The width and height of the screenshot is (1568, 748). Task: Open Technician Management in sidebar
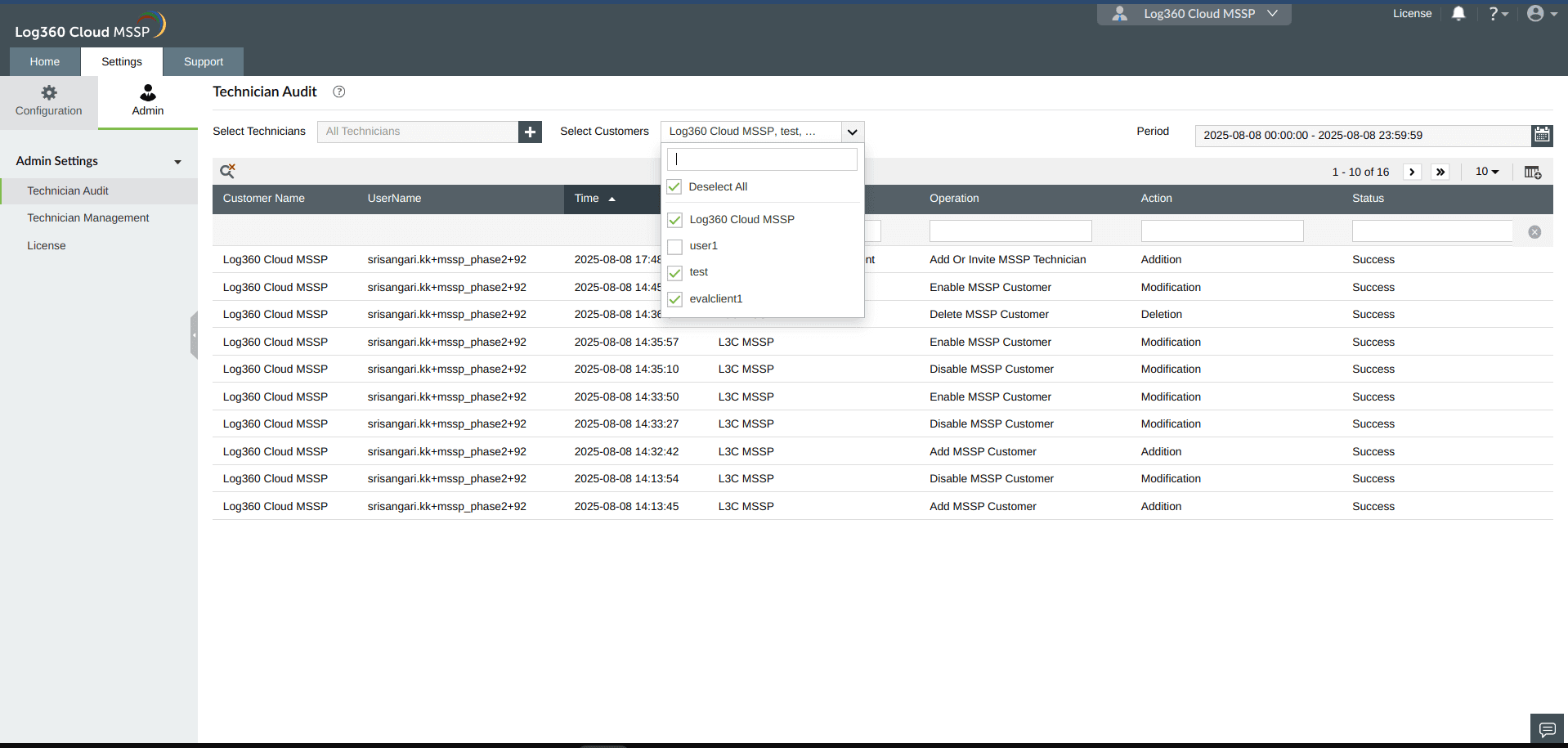(x=88, y=217)
